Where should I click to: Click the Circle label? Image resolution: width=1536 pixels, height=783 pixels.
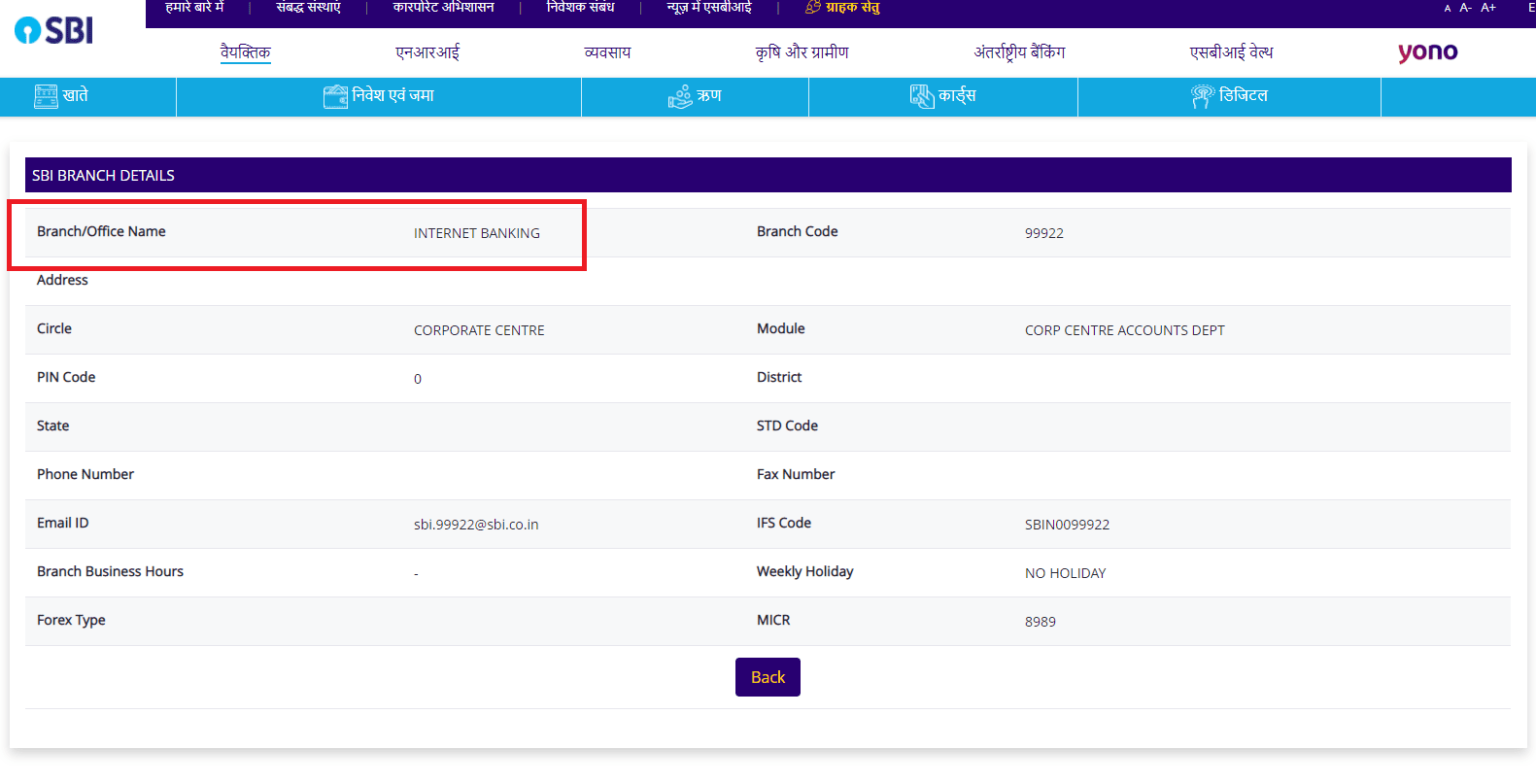click(54, 328)
